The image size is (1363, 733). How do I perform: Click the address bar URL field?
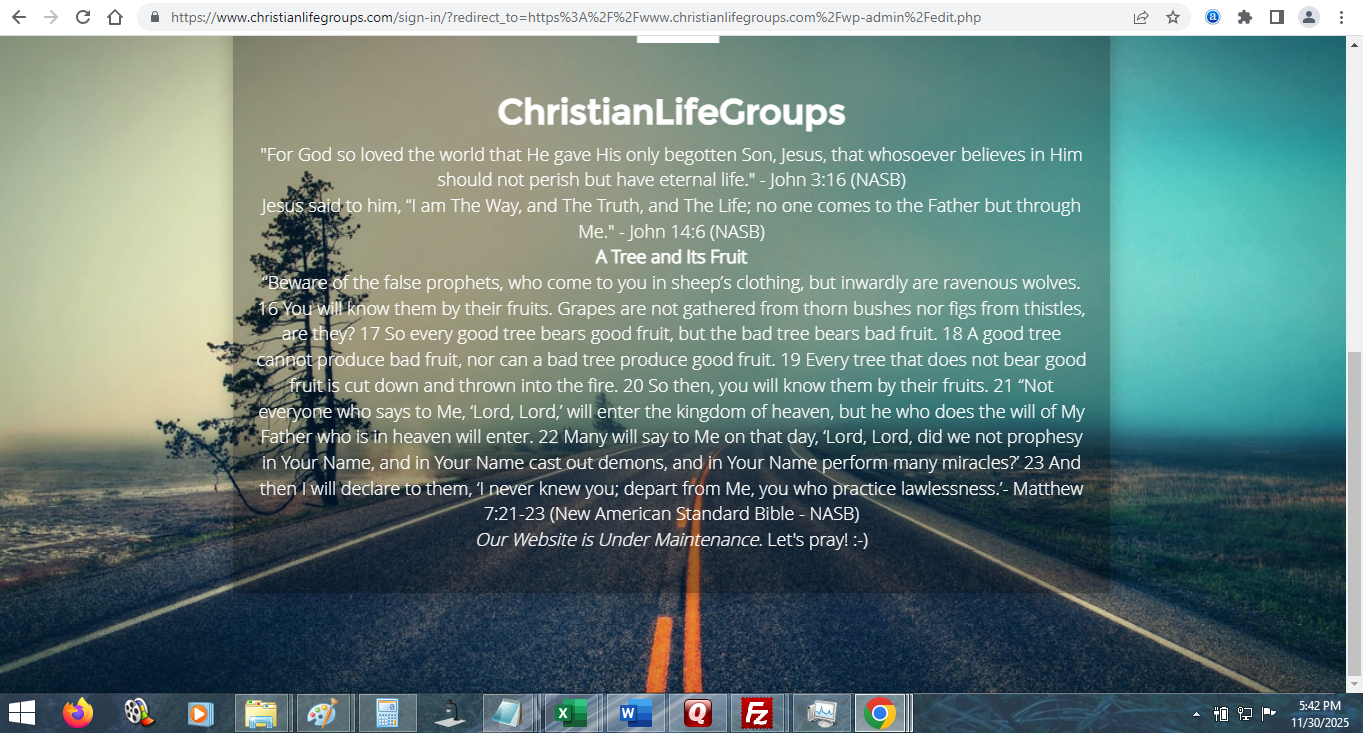point(600,17)
